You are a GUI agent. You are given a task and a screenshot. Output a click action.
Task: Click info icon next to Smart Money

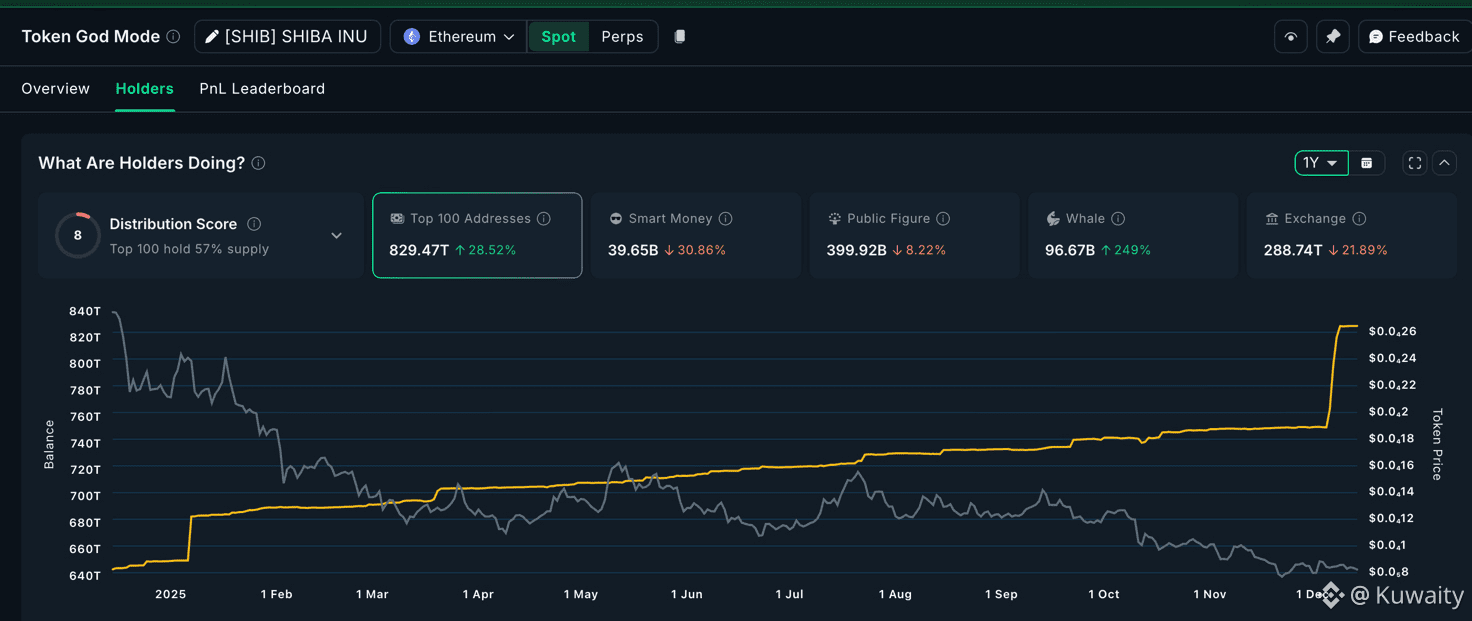pyautogui.click(x=726, y=219)
